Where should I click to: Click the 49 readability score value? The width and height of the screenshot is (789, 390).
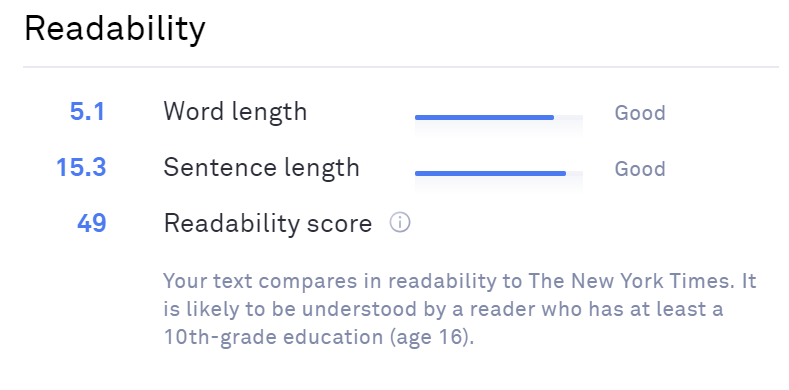[92, 223]
